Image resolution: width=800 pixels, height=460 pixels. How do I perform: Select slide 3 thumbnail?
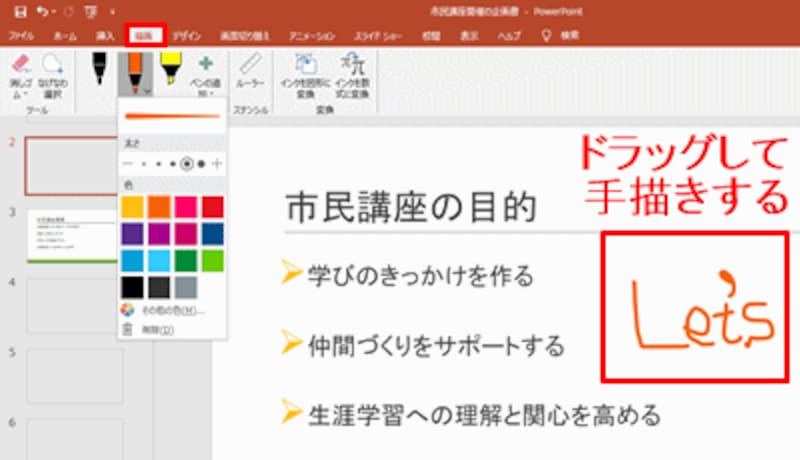pos(72,235)
